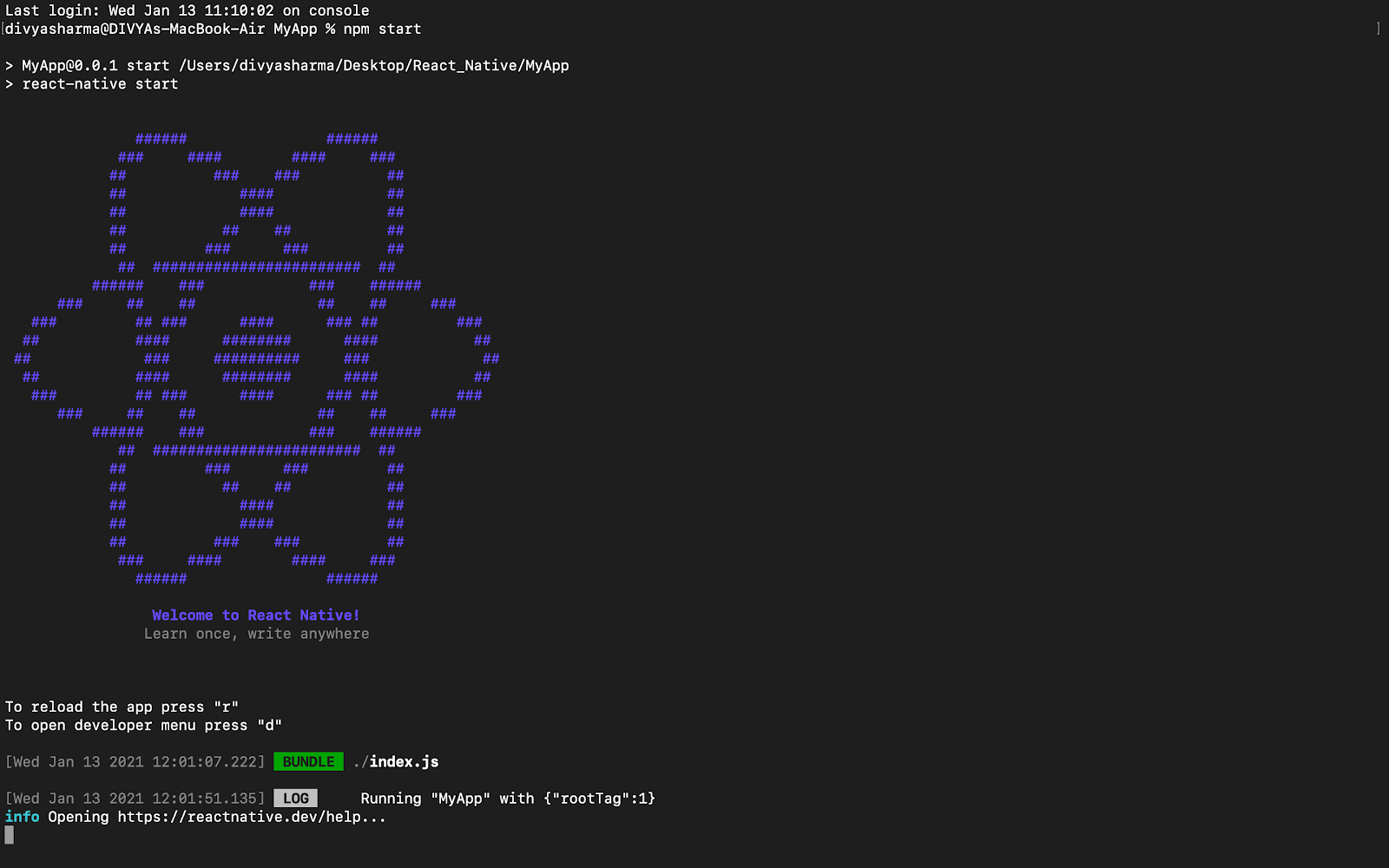The width and height of the screenshot is (1389, 868).
Task: Click the "./index.js" file name
Action: (x=396, y=761)
